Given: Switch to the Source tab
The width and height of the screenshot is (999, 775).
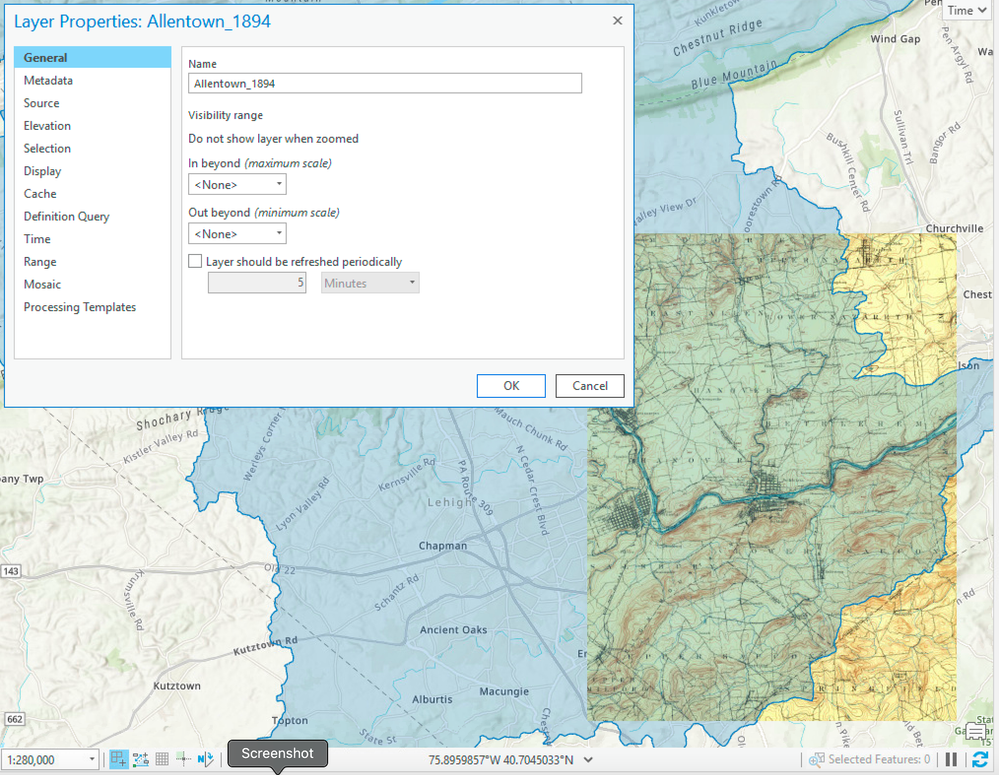Looking at the screenshot, I should (41, 103).
